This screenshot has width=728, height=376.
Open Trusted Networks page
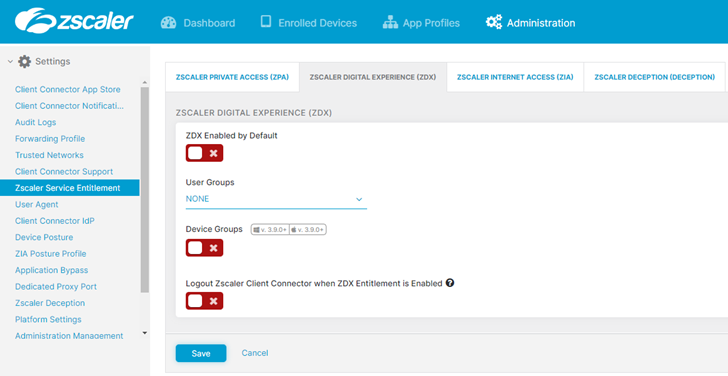[49, 155]
